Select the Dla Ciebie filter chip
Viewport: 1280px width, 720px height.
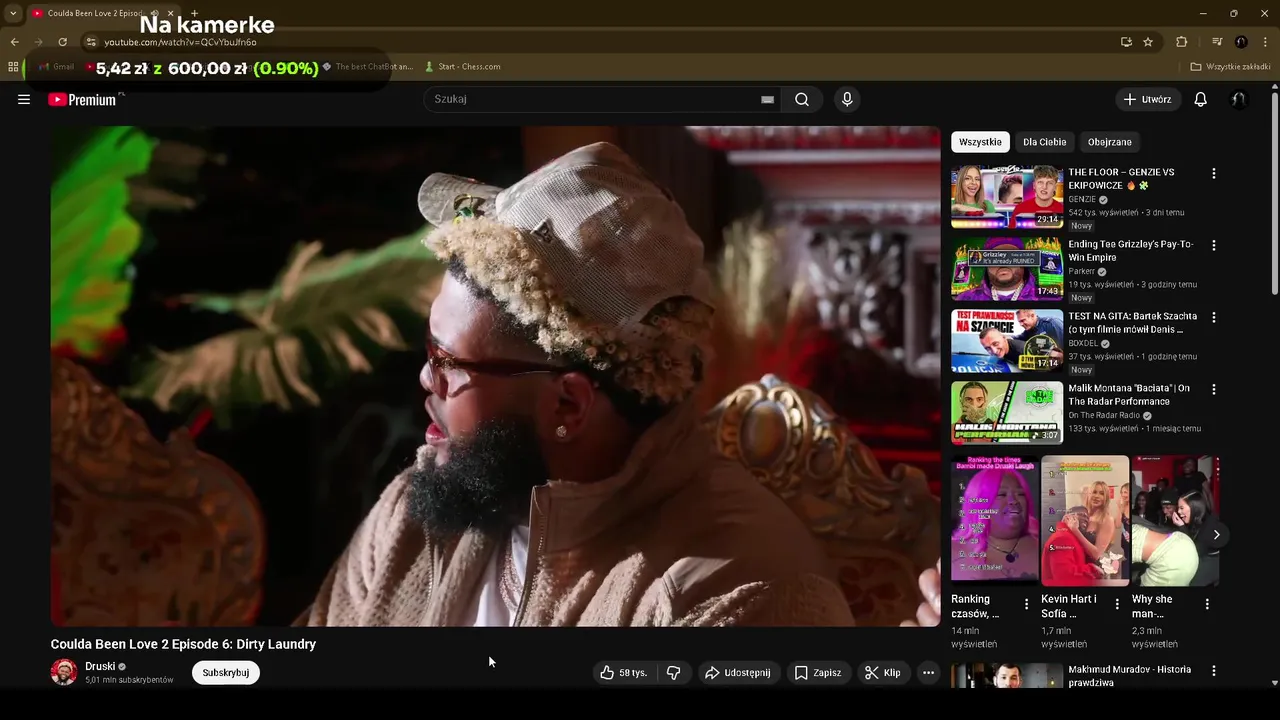(x=1044, y=142)
